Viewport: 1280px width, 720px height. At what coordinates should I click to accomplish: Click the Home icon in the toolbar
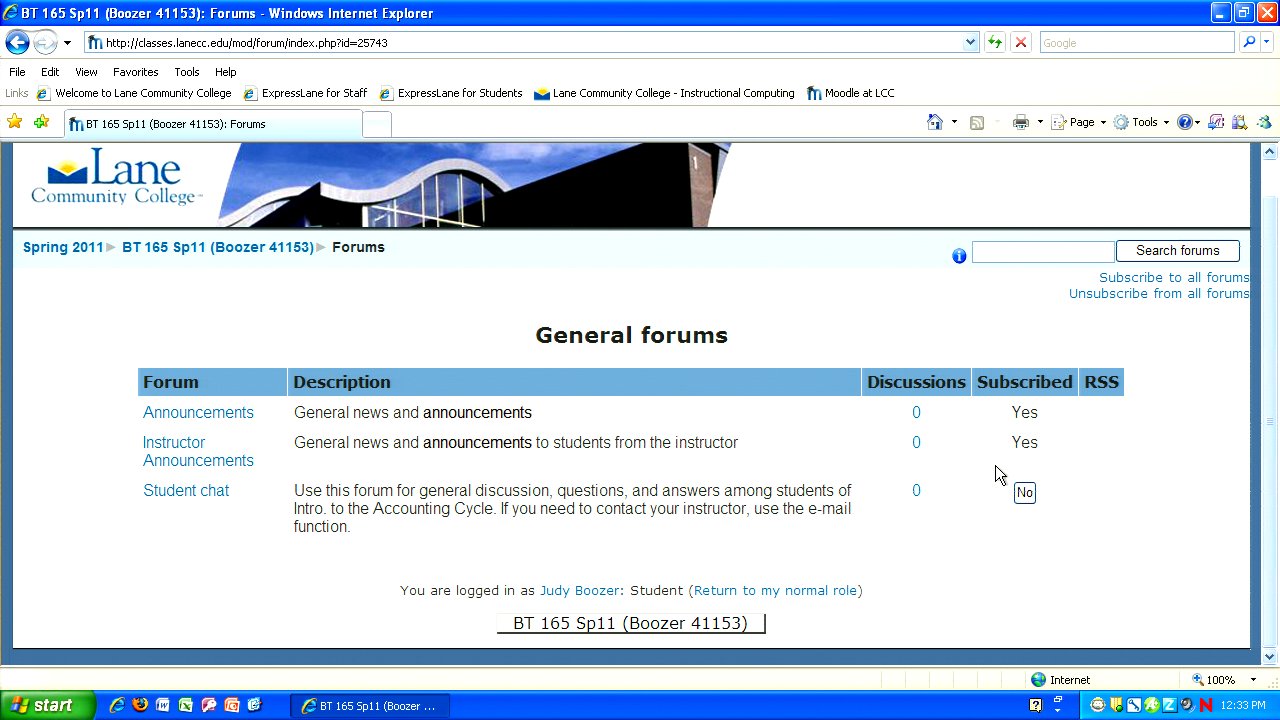[x=934, y=122]
